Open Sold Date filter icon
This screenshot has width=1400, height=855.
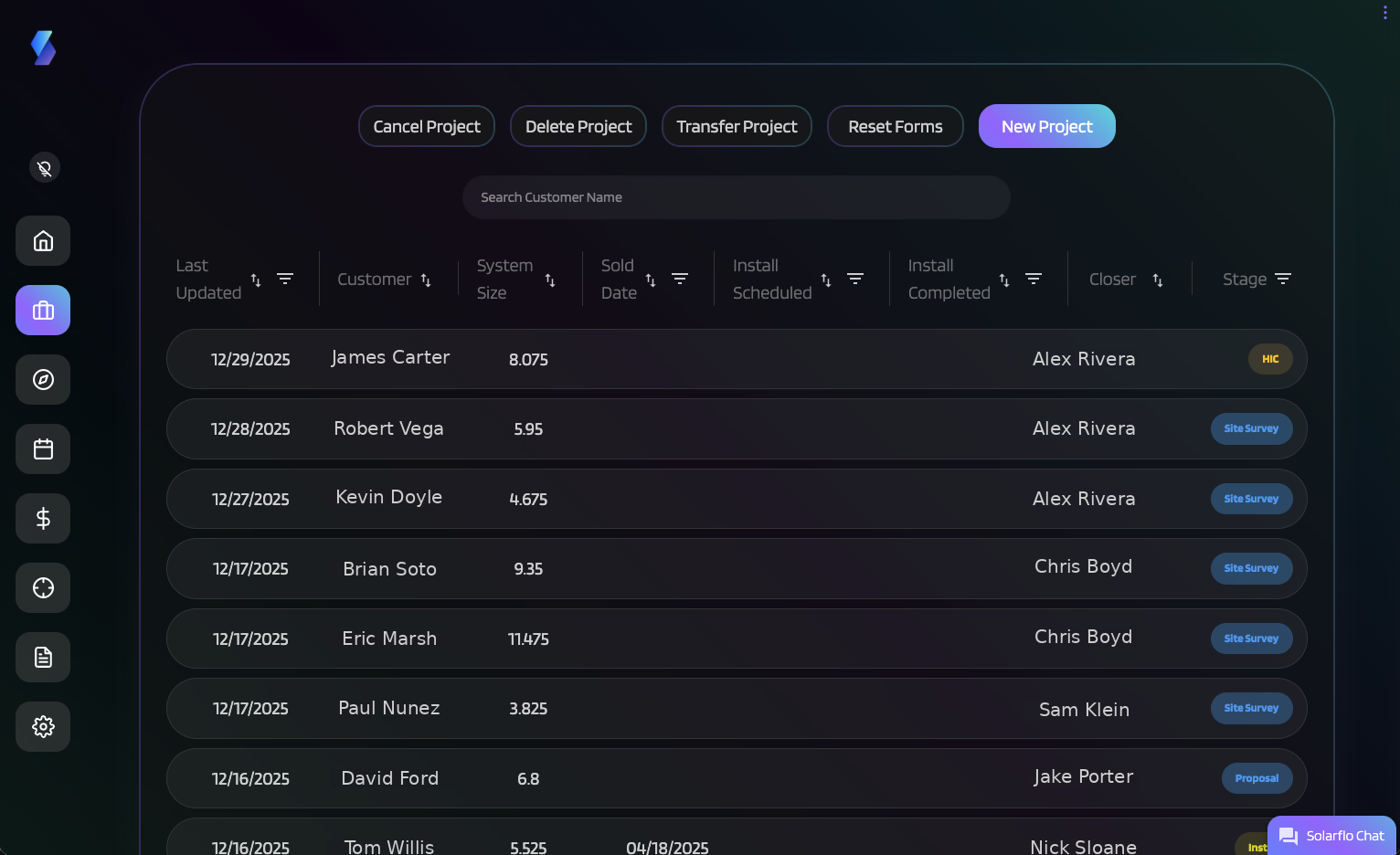pyautogui.click(x=680, y=279)
